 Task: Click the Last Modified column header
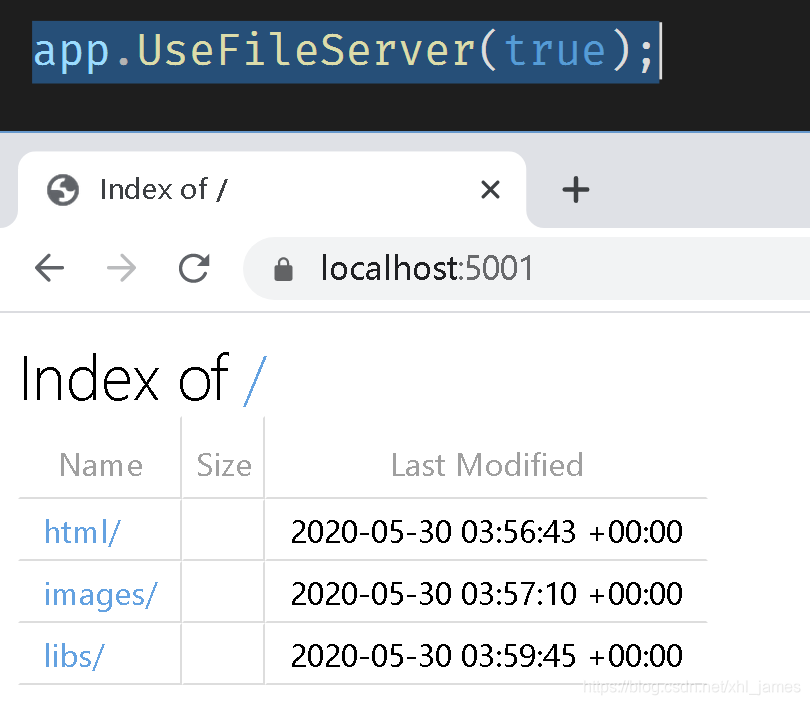487,465
